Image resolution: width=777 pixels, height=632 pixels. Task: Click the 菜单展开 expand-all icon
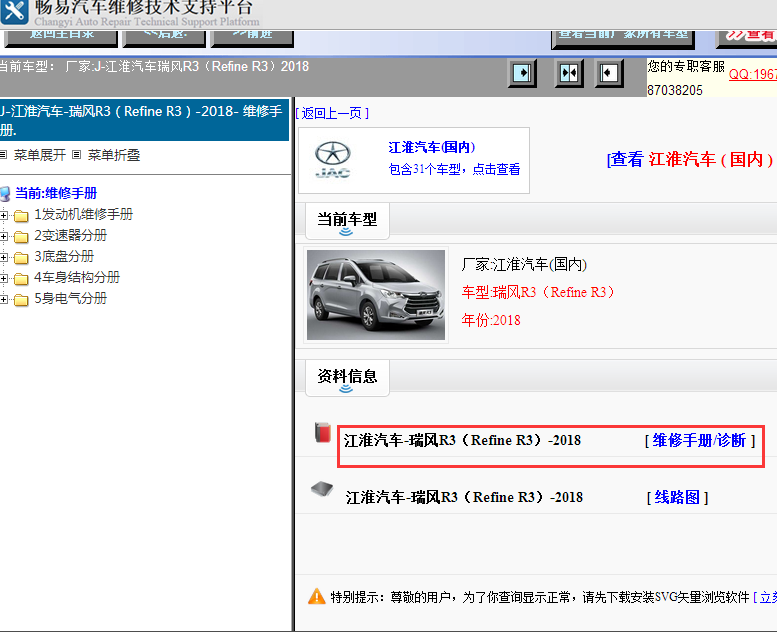coord(3,155)
